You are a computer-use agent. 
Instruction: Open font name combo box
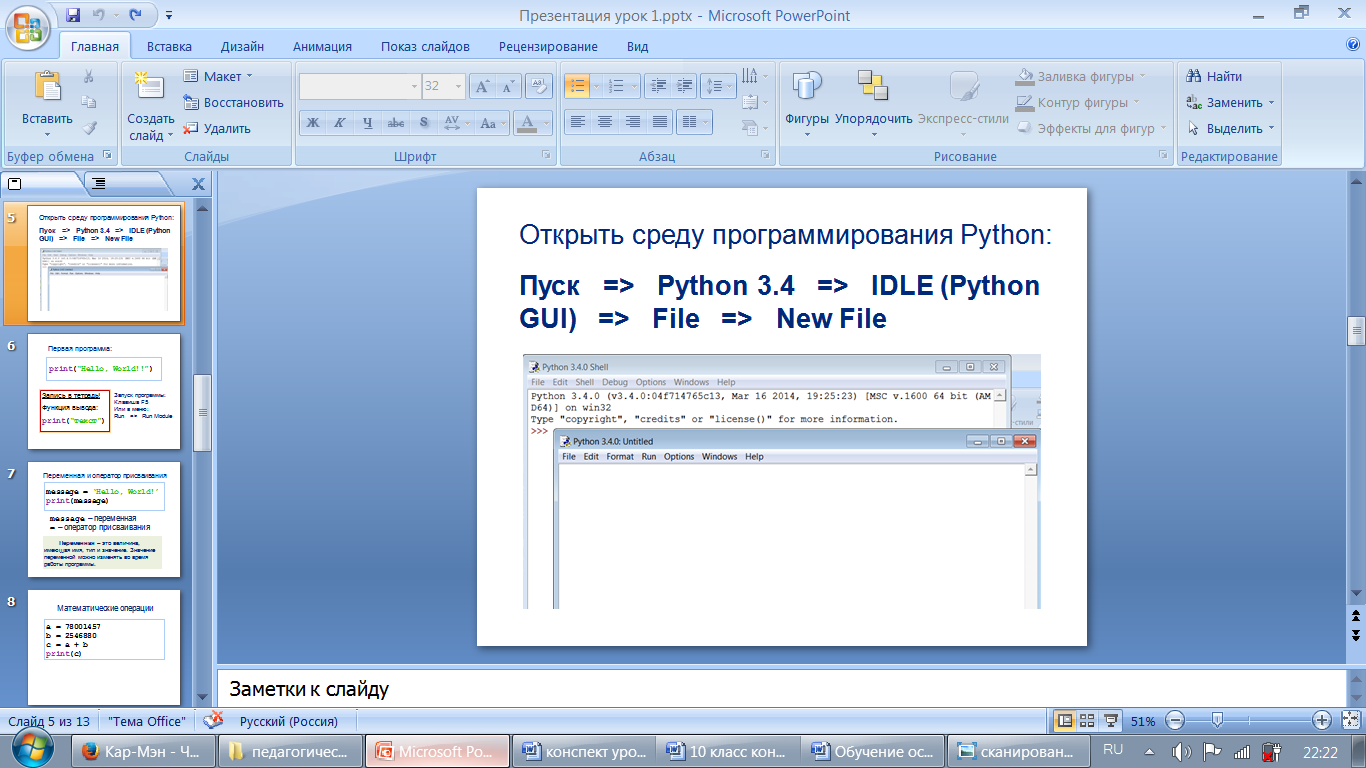(360, 86)
